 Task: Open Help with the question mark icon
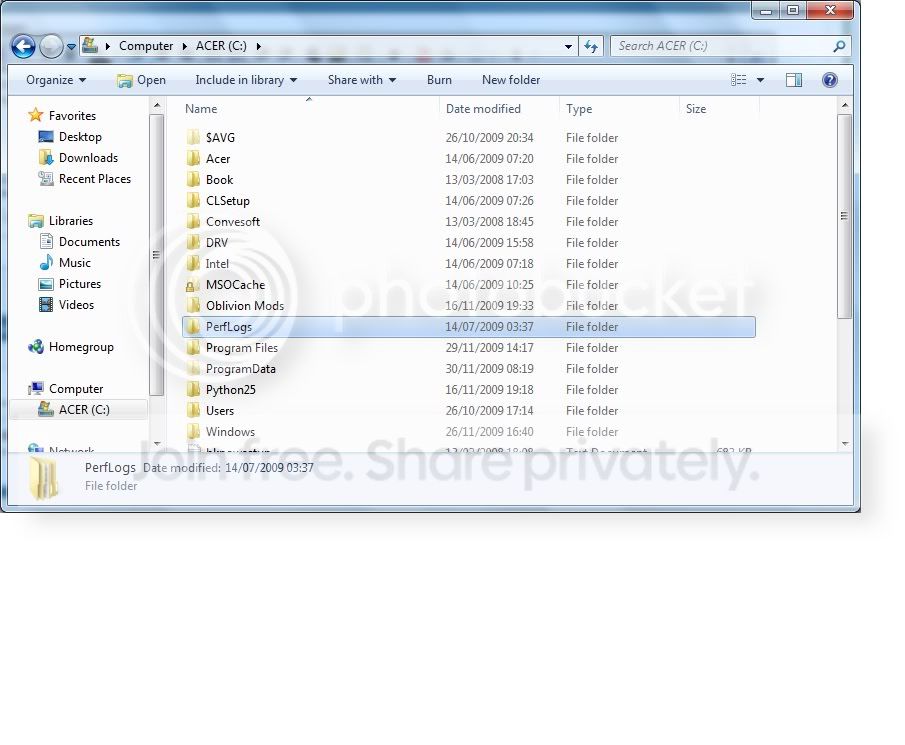tap(830, 80)
